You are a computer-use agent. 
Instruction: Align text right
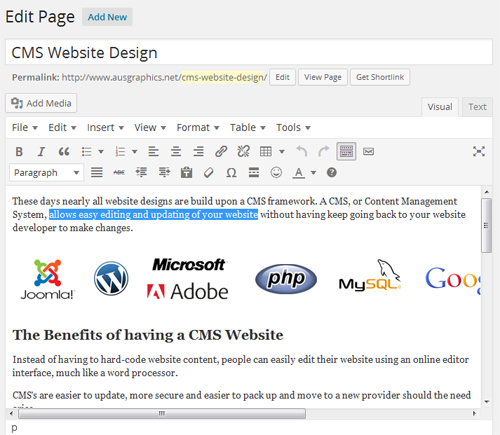[198, 152]
